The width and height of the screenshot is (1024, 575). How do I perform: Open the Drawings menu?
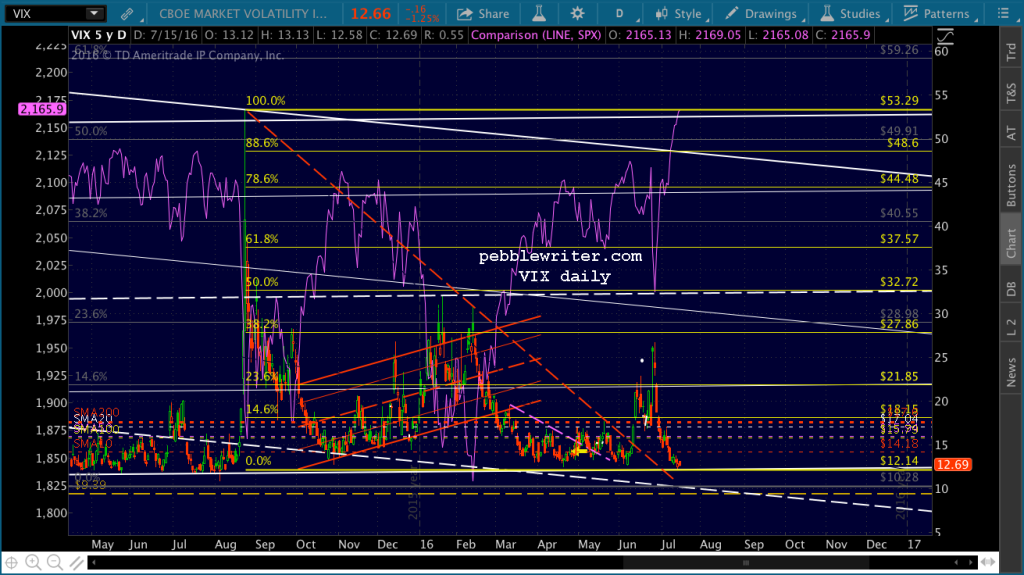(x=761, y=14)
